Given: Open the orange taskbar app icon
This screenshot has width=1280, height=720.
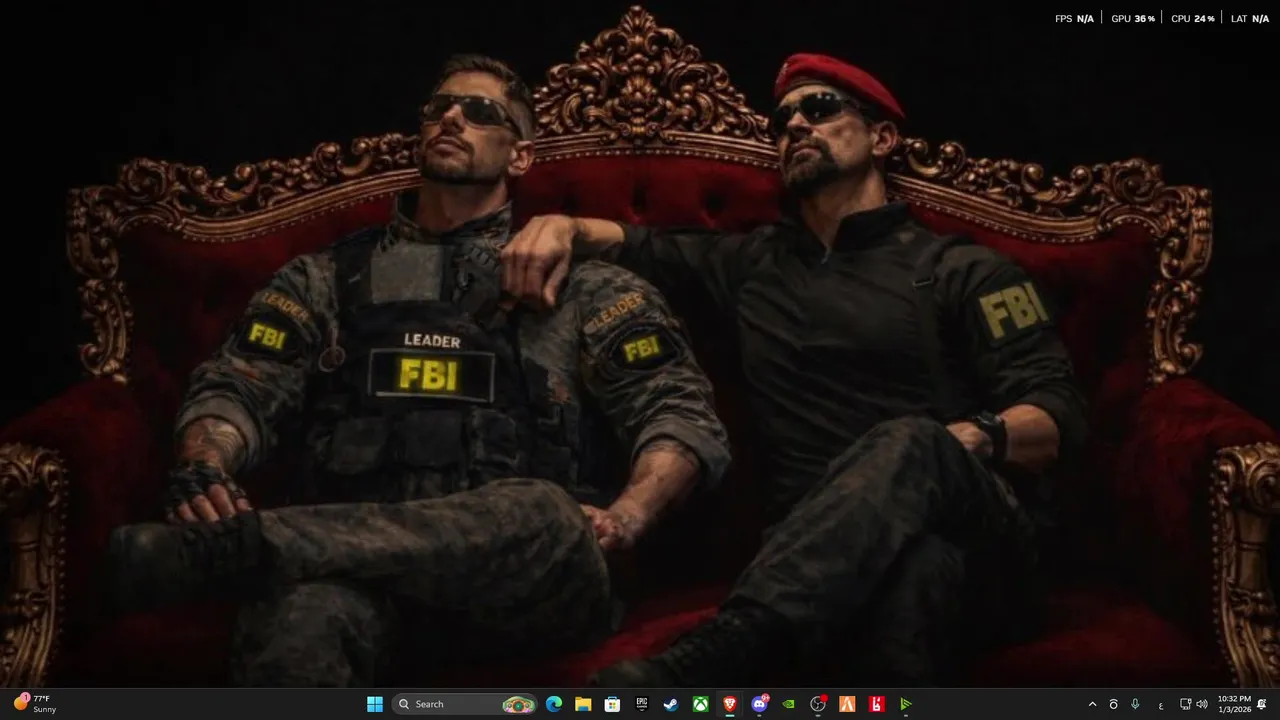Looking at the screenshot, I should point(847,704).
